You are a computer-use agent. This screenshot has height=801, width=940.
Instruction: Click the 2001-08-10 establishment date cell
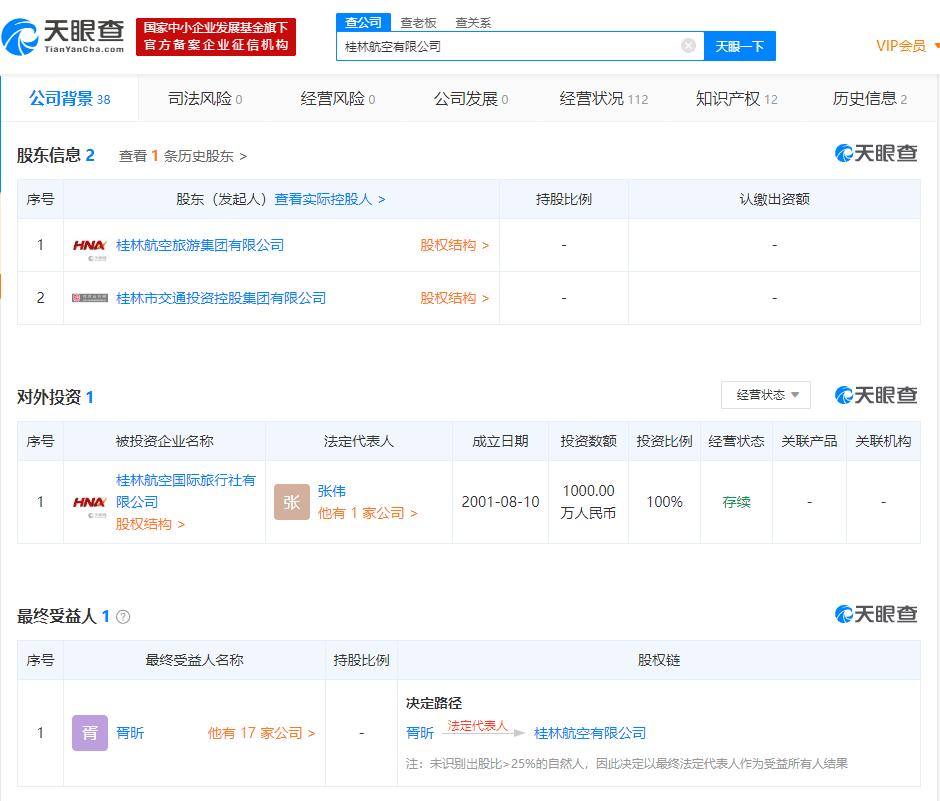pyautogui.click(x=501, y=502)
